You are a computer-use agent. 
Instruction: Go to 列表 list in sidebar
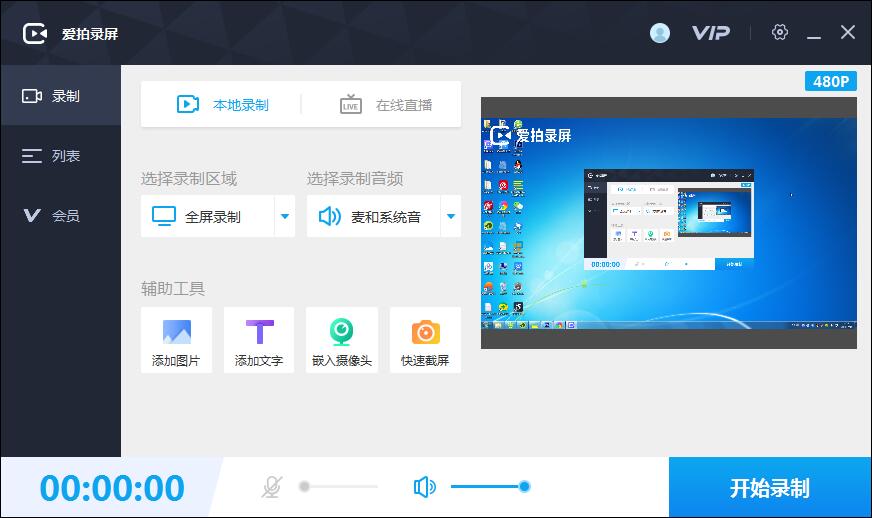60,156
